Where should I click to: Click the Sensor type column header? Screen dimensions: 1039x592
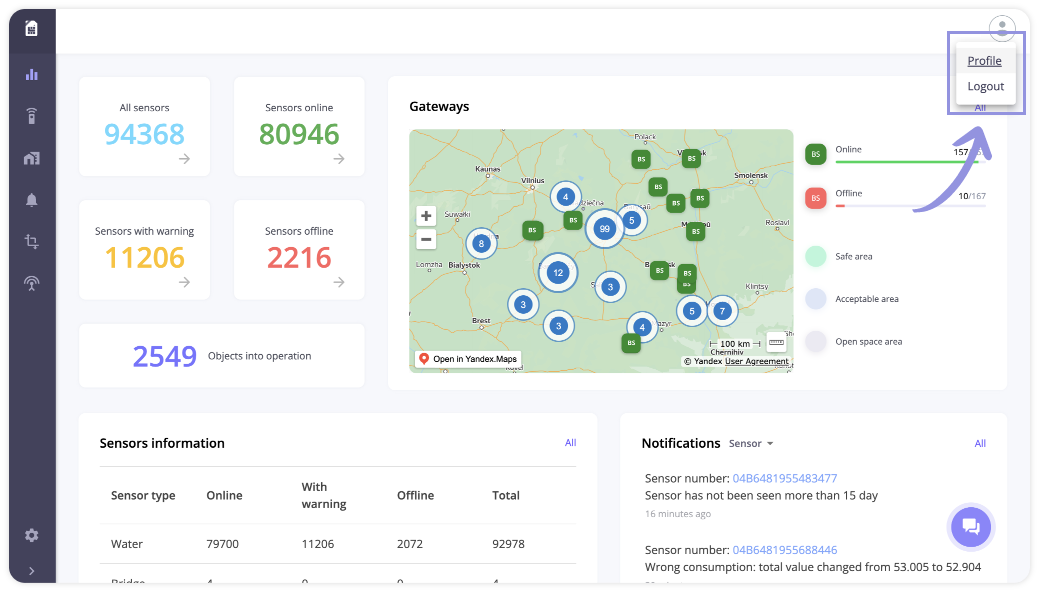tap(143, 495)
